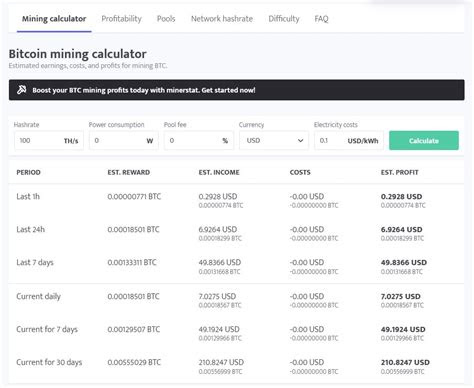Click the Current for 30 days costs value
474x388 pixels.
[307, 362]
